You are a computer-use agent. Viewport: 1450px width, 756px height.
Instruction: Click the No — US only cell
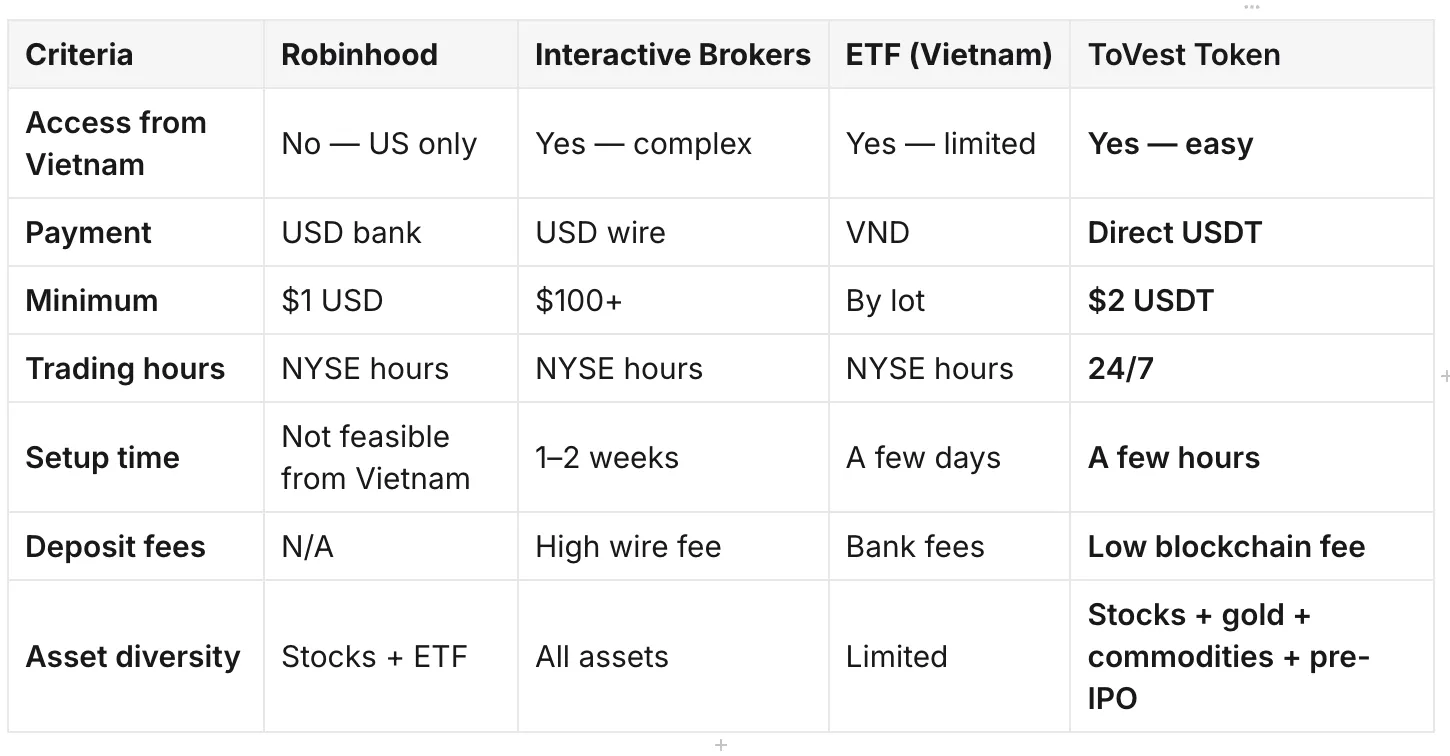391,143
